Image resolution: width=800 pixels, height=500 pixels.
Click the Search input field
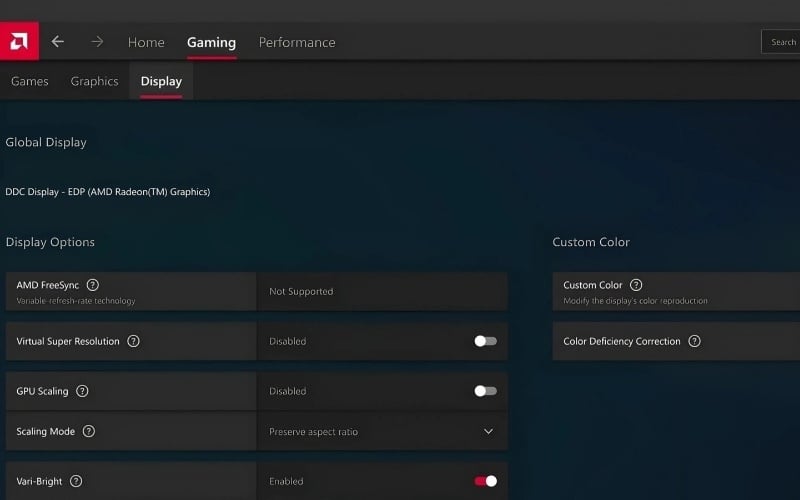(x=782, y=42)
